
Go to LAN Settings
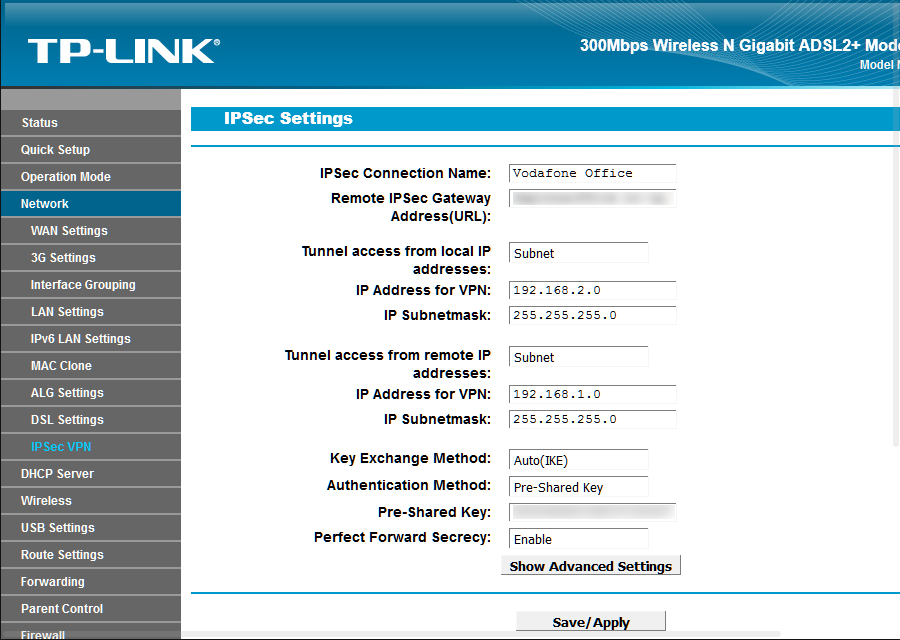tap(91, 312)
